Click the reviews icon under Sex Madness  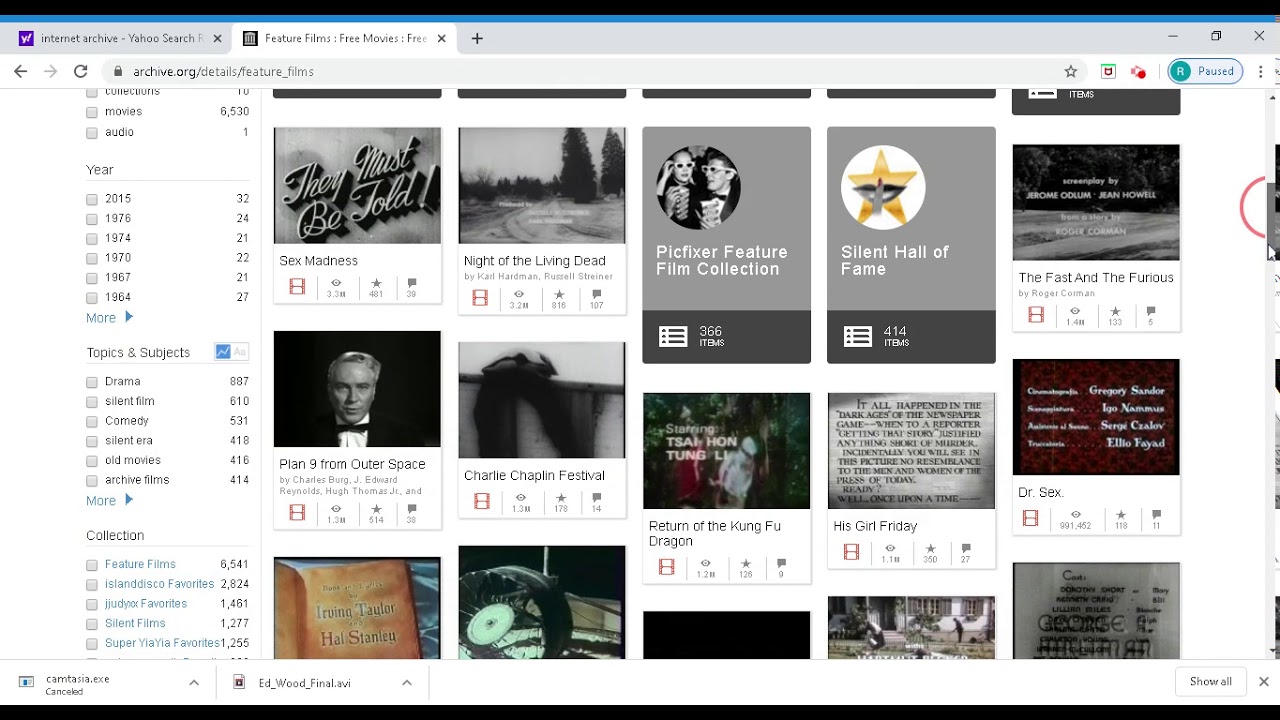click(x=412, y=283)
